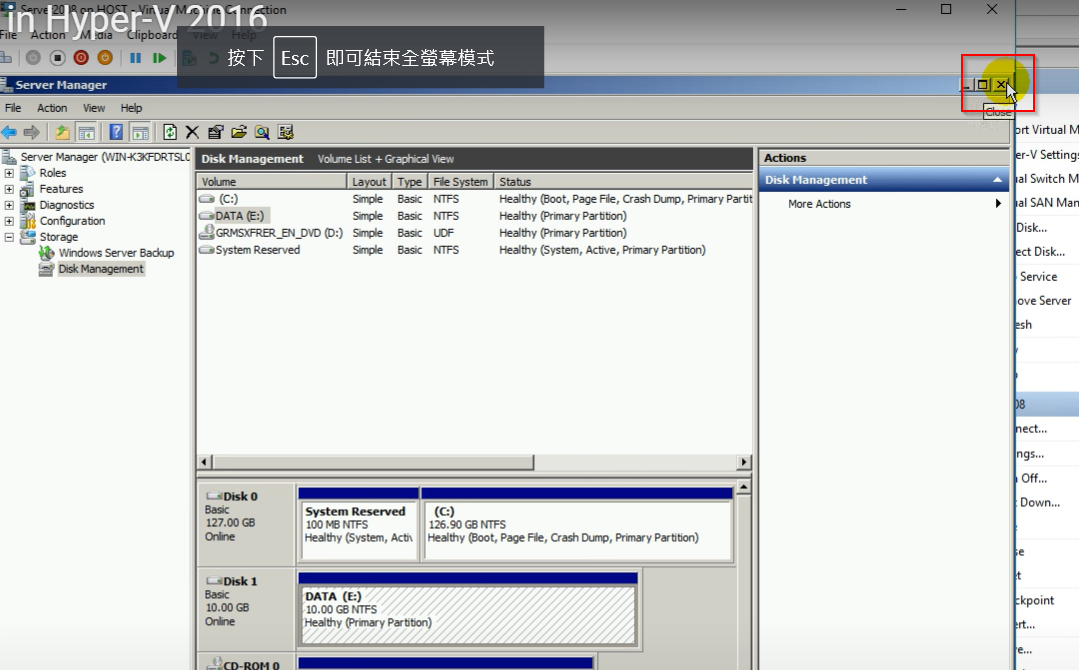
Task: Select the Server Manager root tree node
Action: (105, 157)
